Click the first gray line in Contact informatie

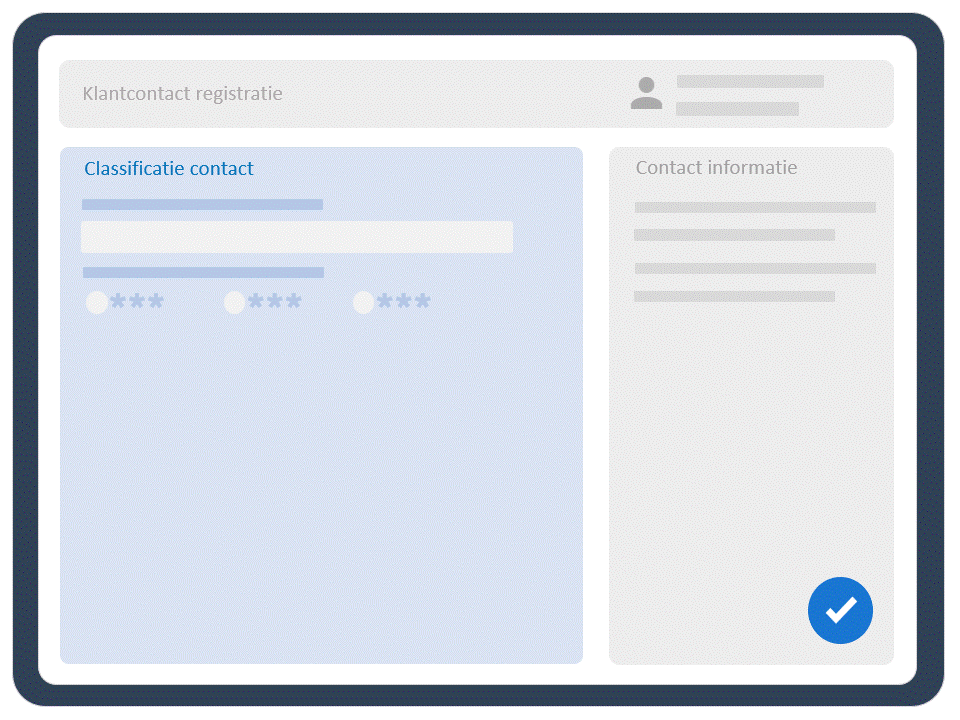(x=755, y=208)
